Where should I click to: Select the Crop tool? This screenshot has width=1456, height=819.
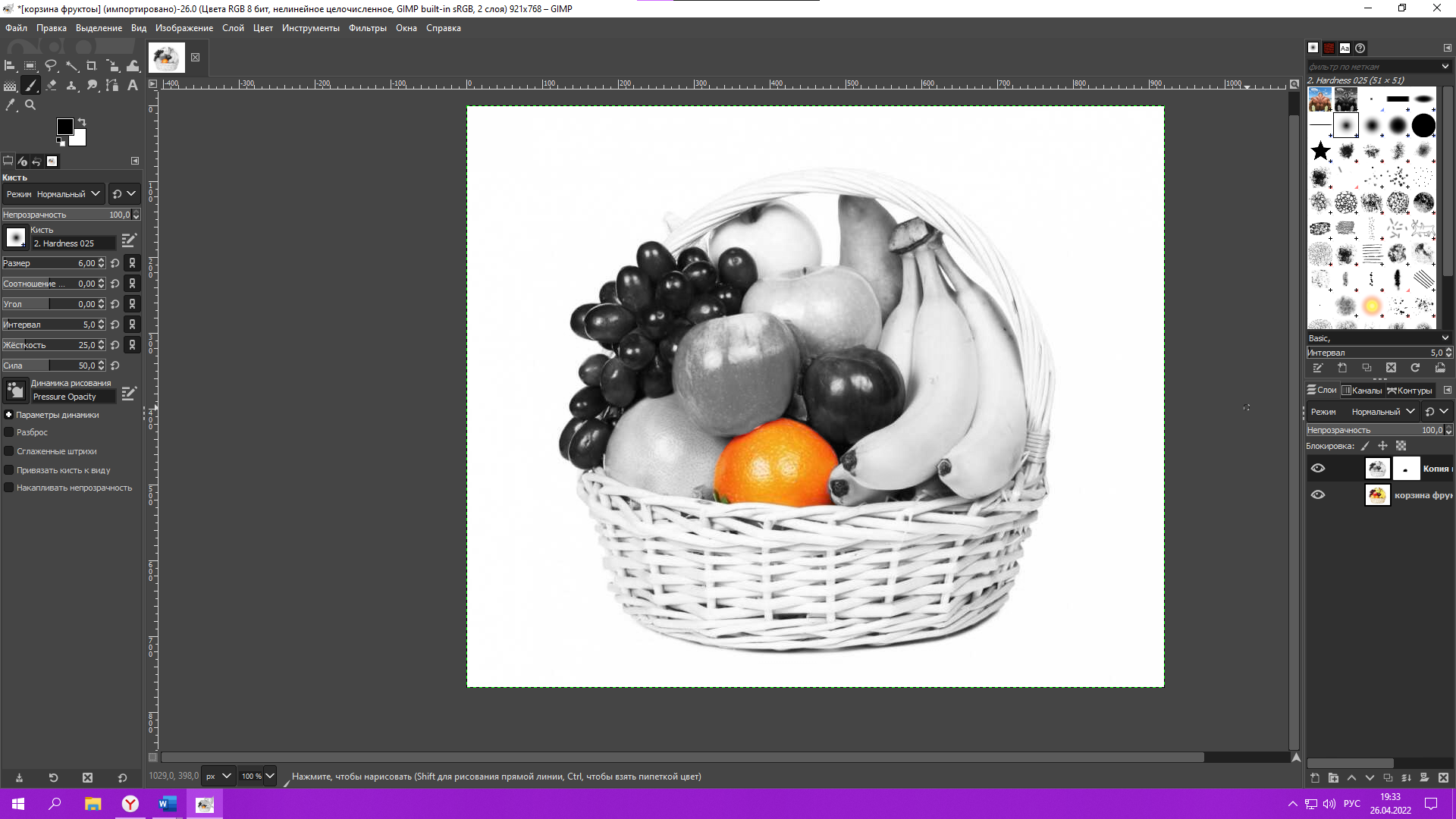coord(92,66)
